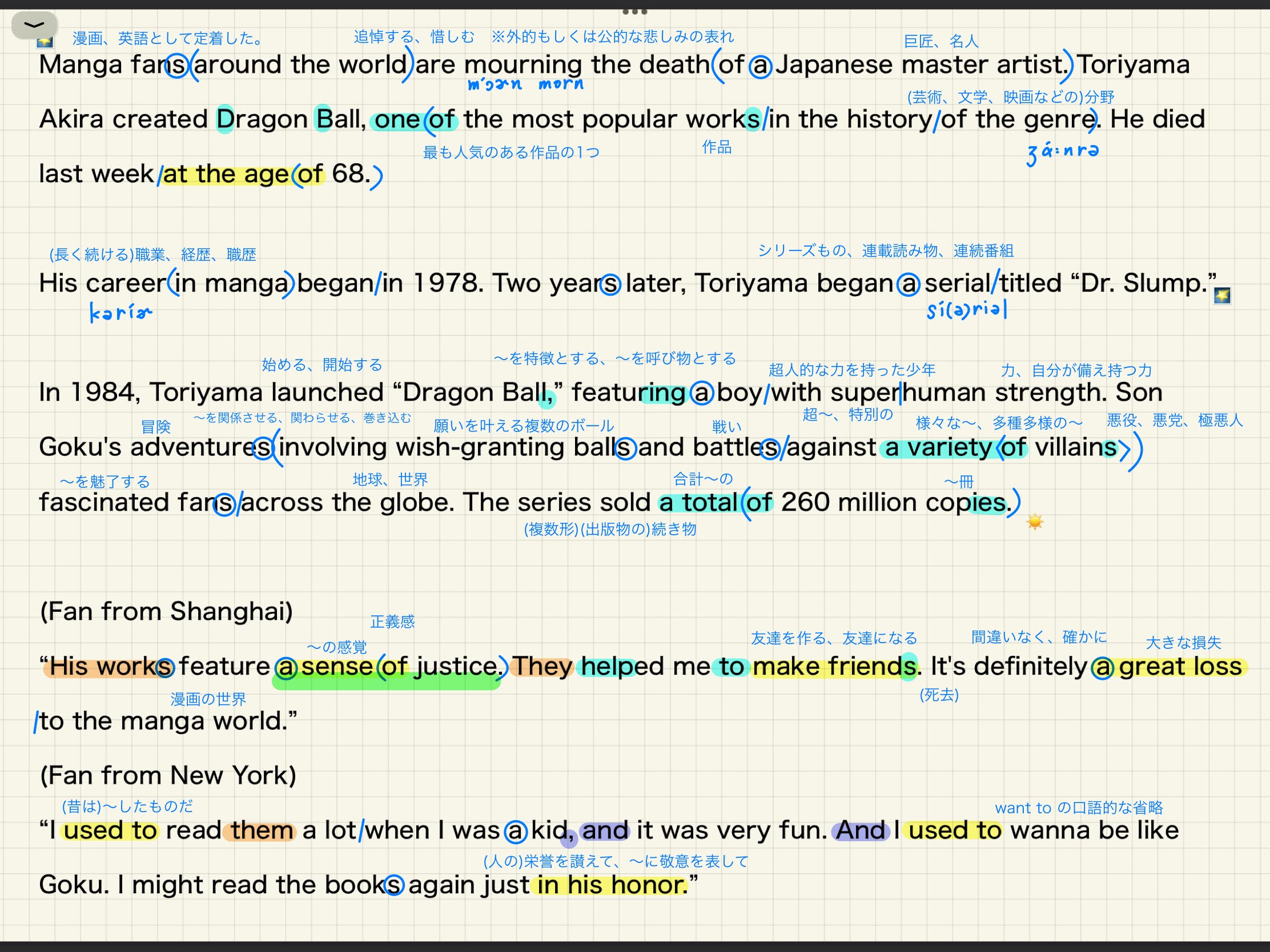Tap the highlighted phrase "at the age"
1270x952 pixels.
(x=226, y=174)
